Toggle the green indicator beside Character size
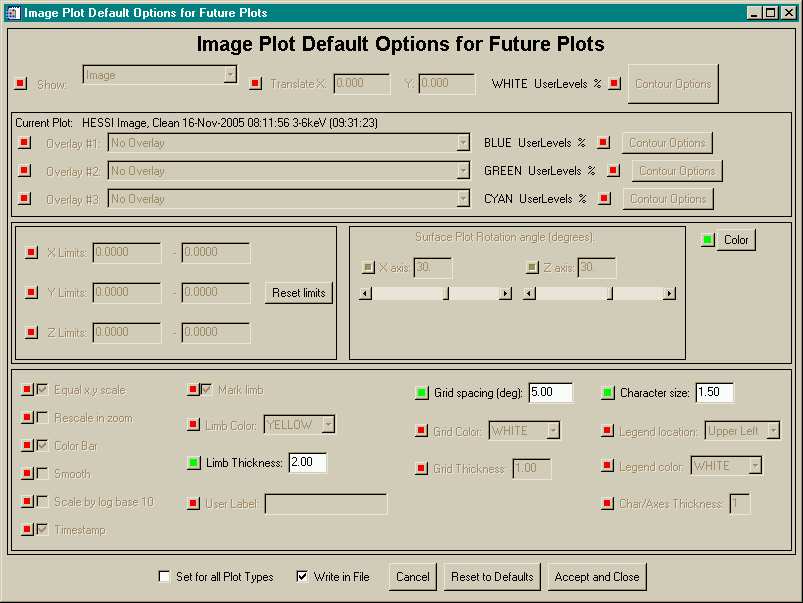803x603 pixels. pyautogui.click(x=608, y=393)
